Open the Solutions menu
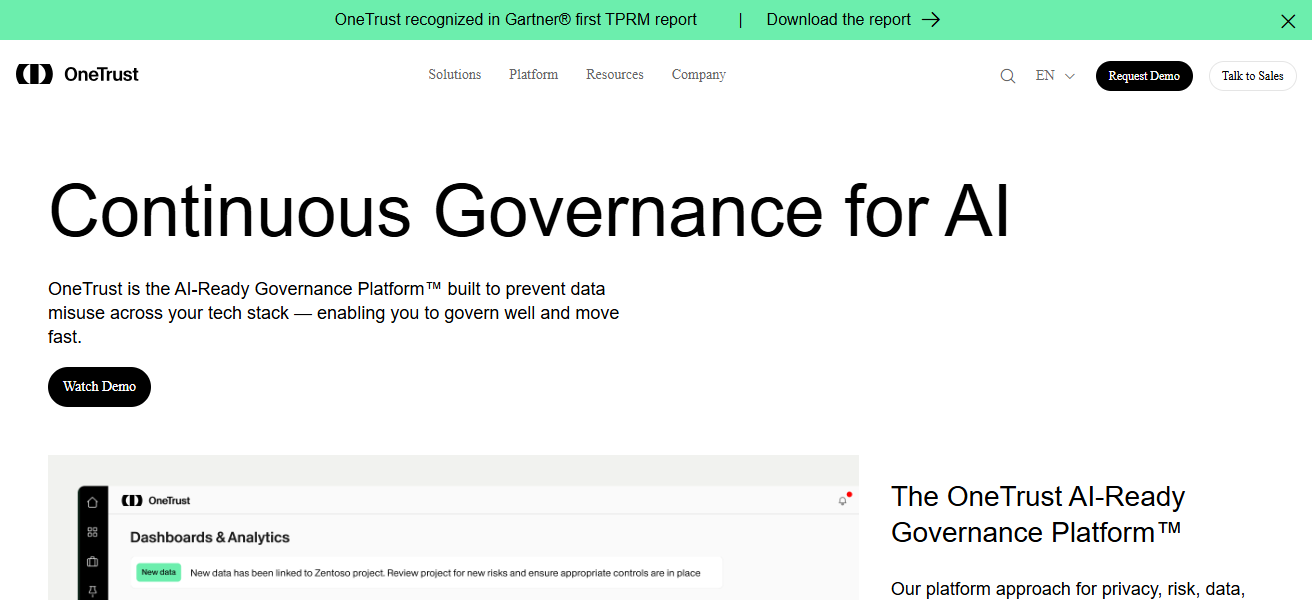 tap(455, 75)
